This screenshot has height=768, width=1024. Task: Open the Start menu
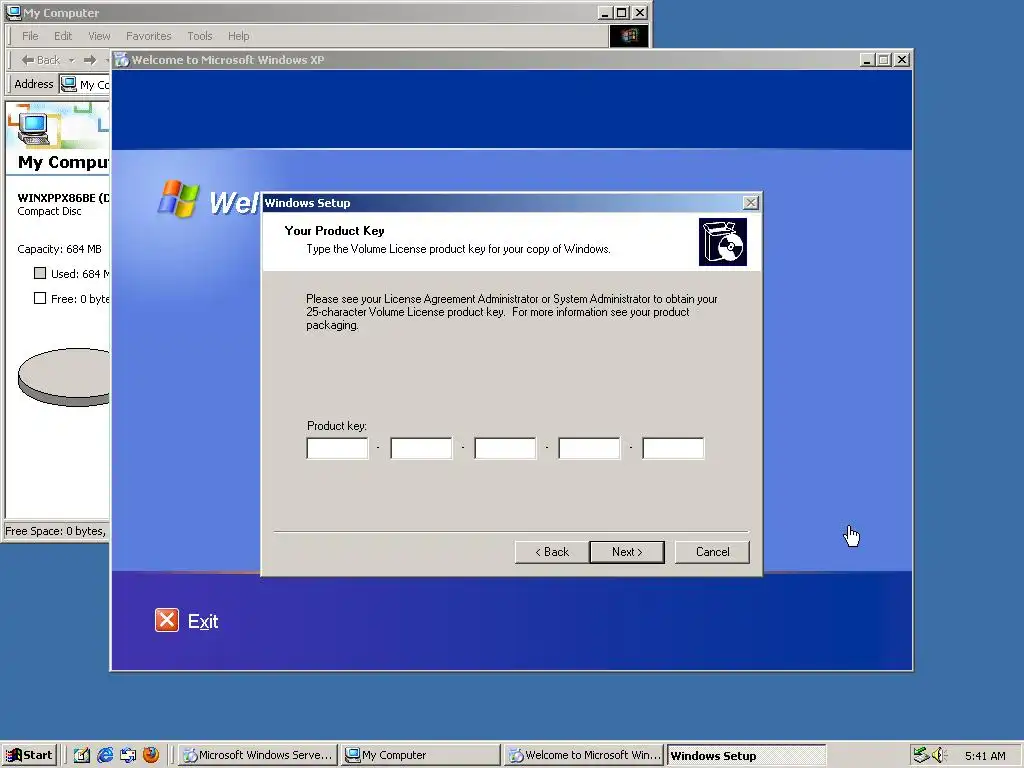[x=30, y=755]
